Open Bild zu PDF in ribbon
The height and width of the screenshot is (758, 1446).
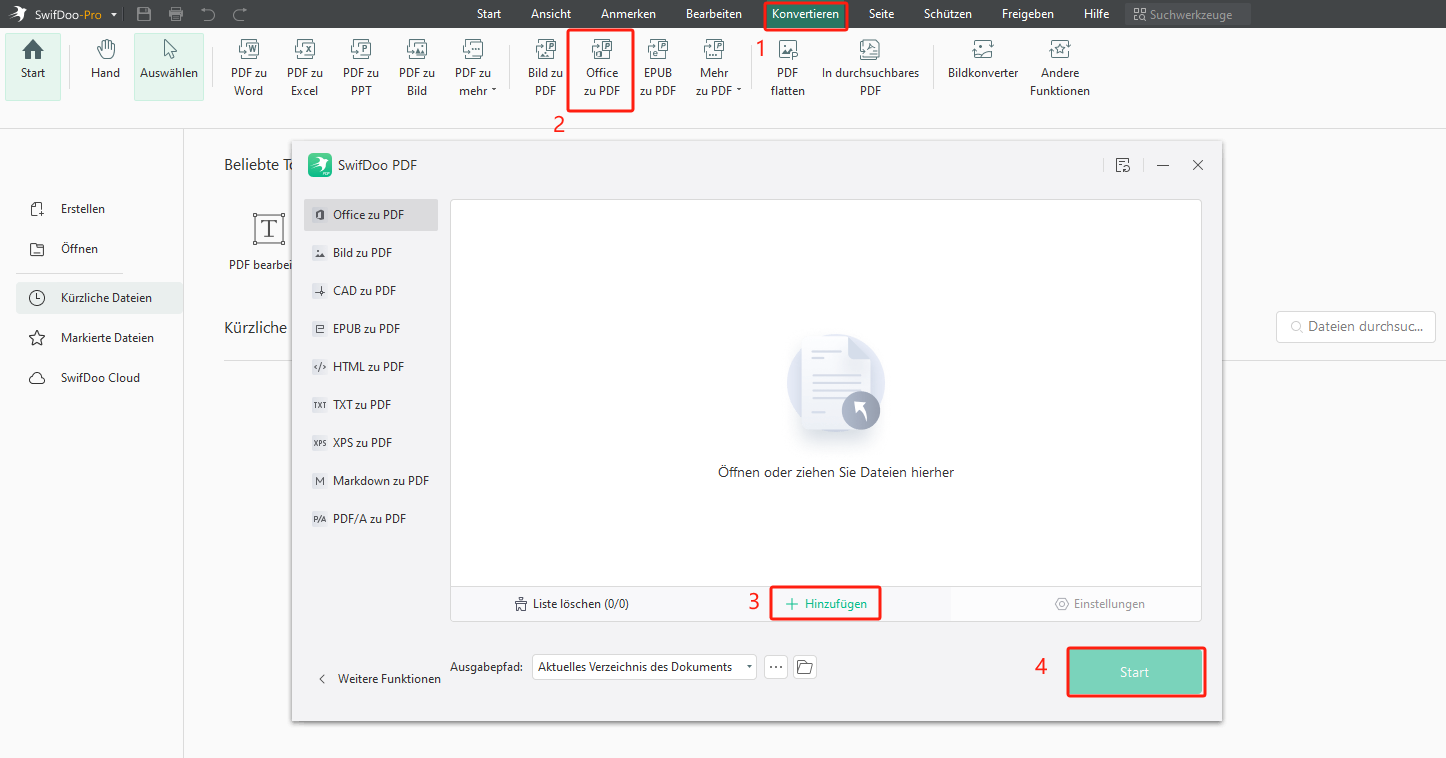[x=545, y=68]
